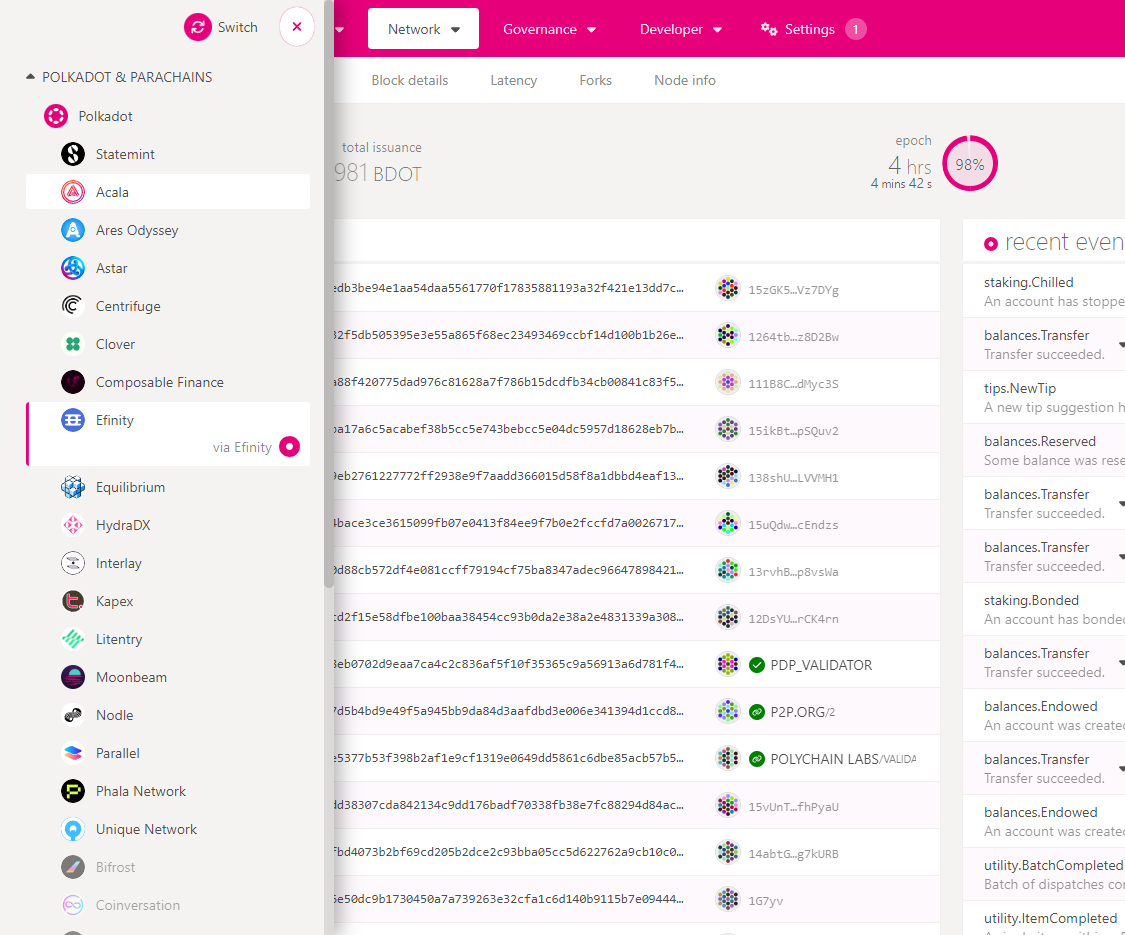This screenshot has height=935, width=1125.
Task: Click the Interlay logo icon
Action: [x=72, y=563]
